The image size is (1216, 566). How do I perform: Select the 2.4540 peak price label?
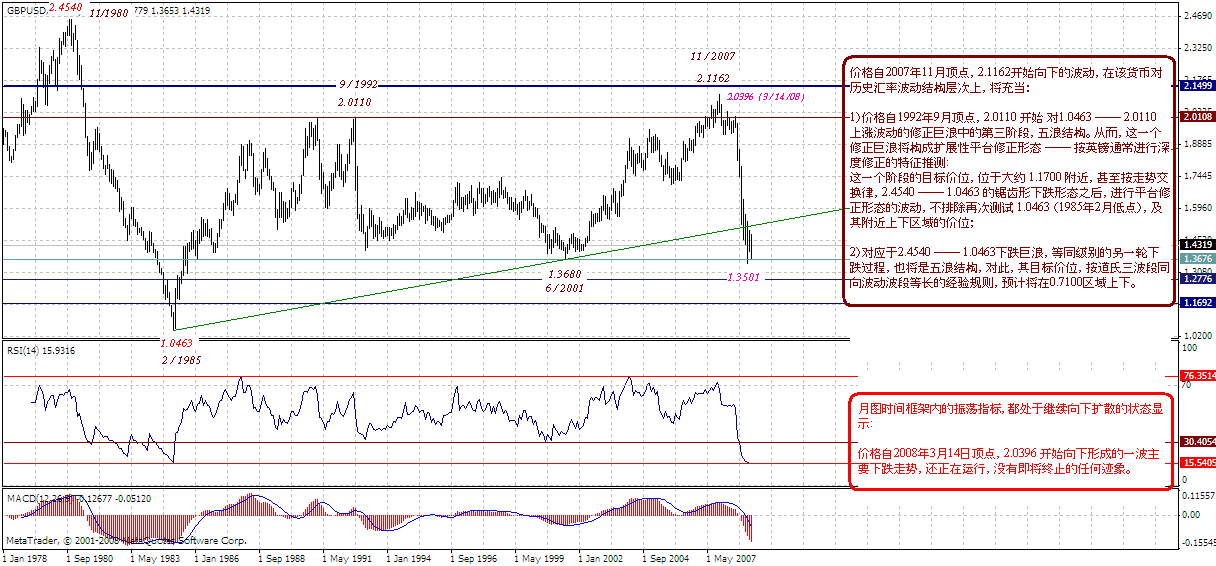click(x=65, y=6)
